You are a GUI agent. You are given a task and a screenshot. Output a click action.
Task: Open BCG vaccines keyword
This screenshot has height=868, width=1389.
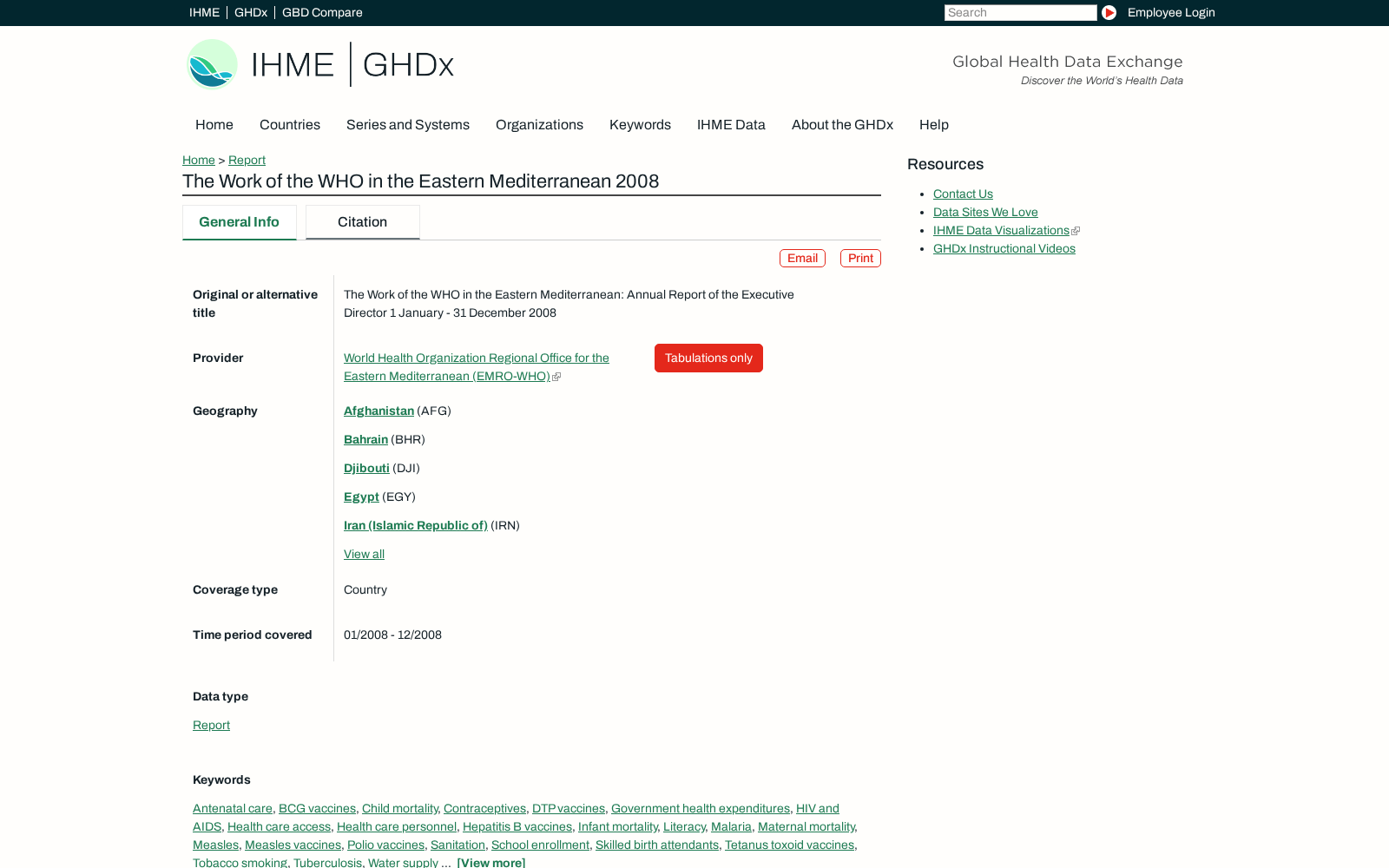pyautogui.click(x=317, y=808)
